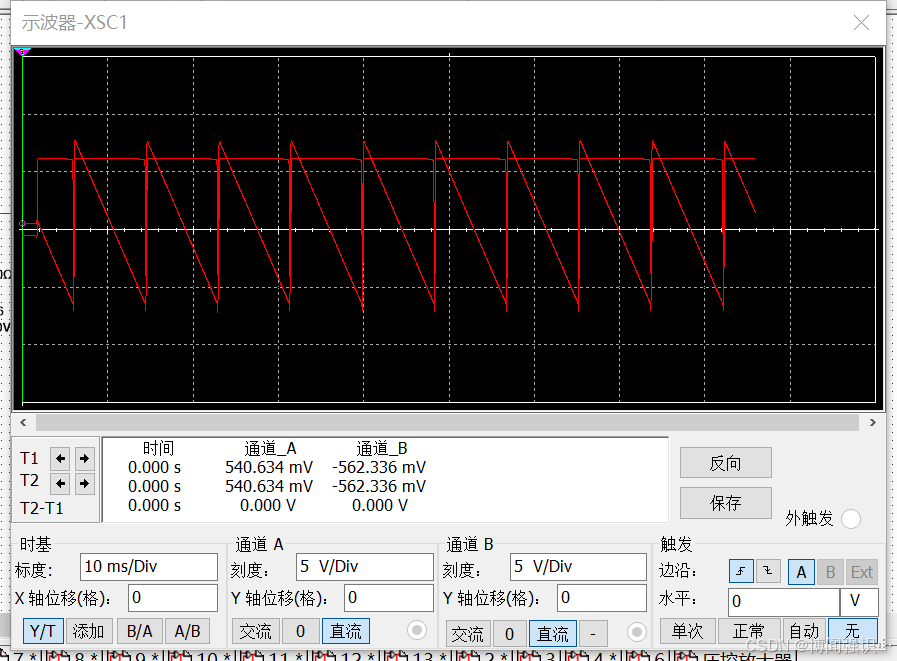Click Channel B minus invert button
The image size is (897, 661).
[x=593, y=634]
